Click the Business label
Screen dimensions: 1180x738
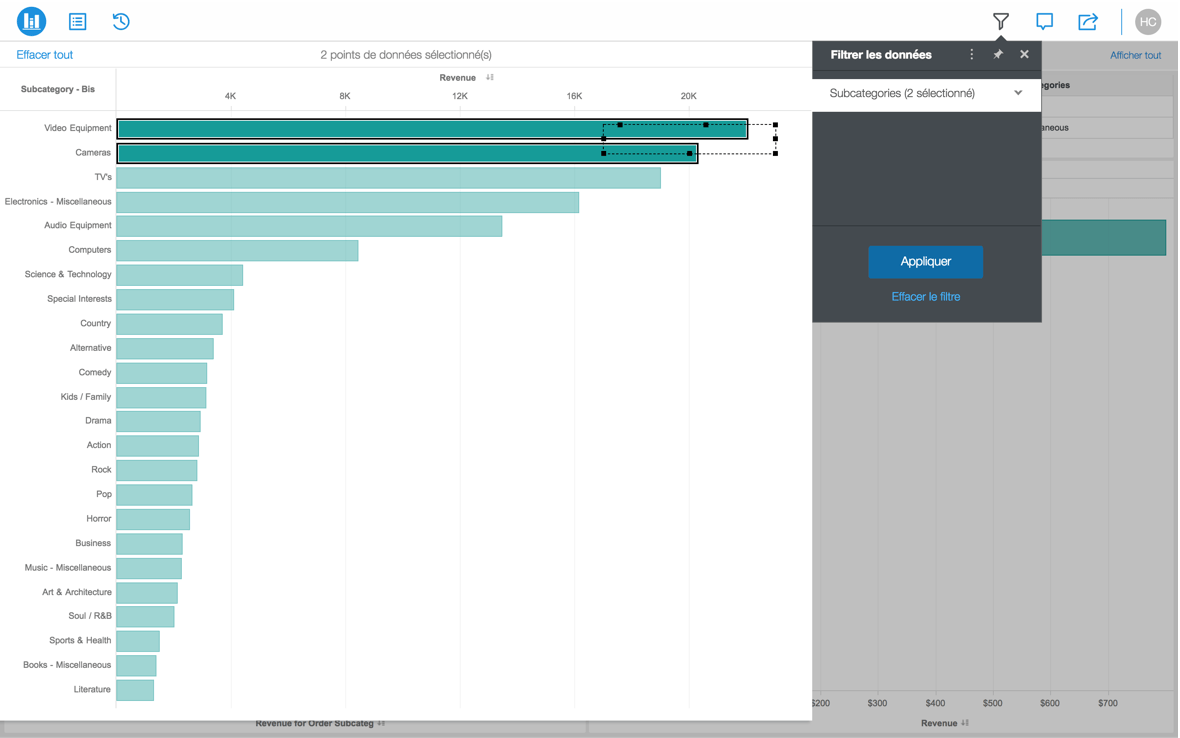[93, 543]
